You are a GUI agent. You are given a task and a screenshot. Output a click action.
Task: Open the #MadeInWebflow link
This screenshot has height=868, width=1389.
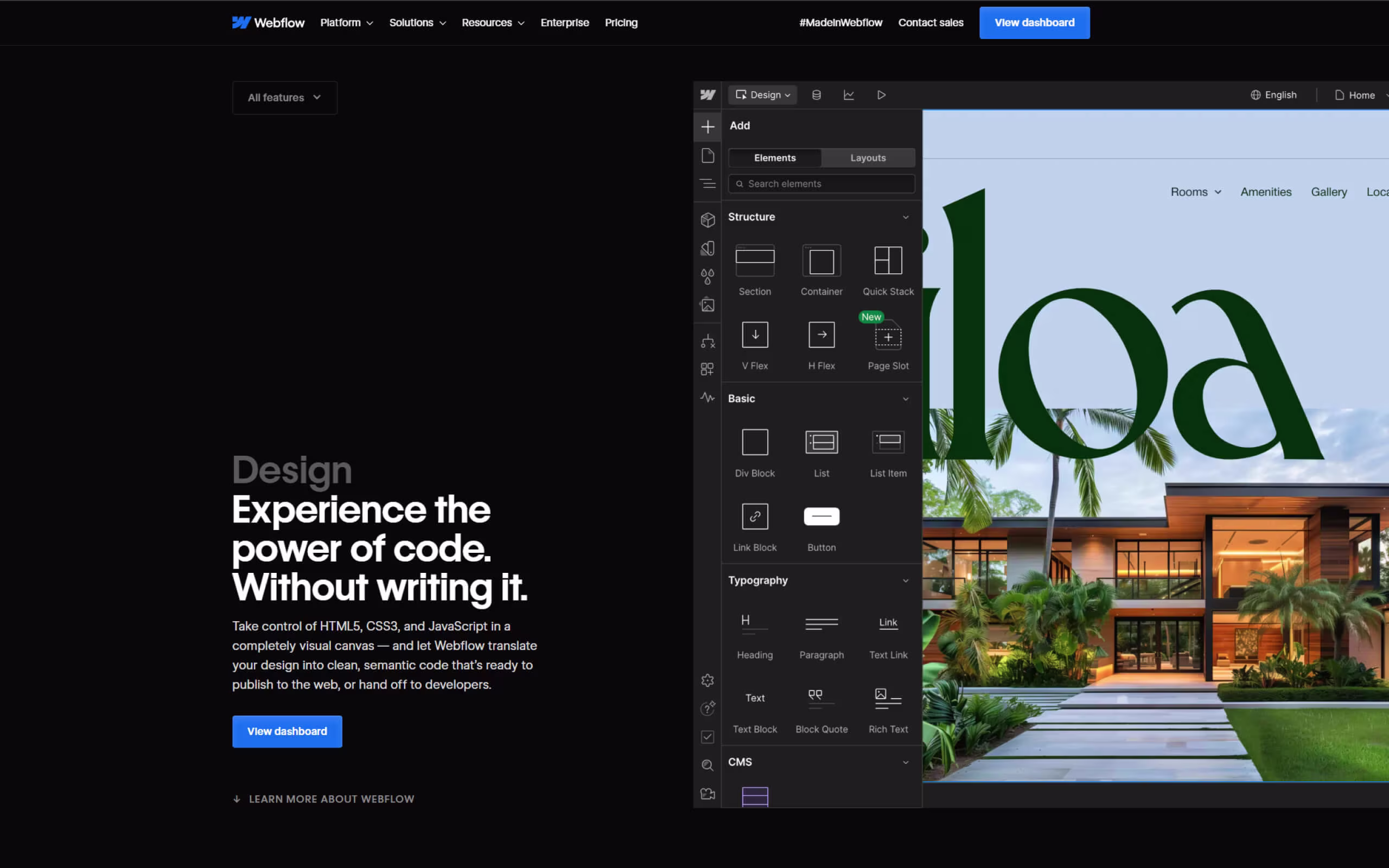841,22
